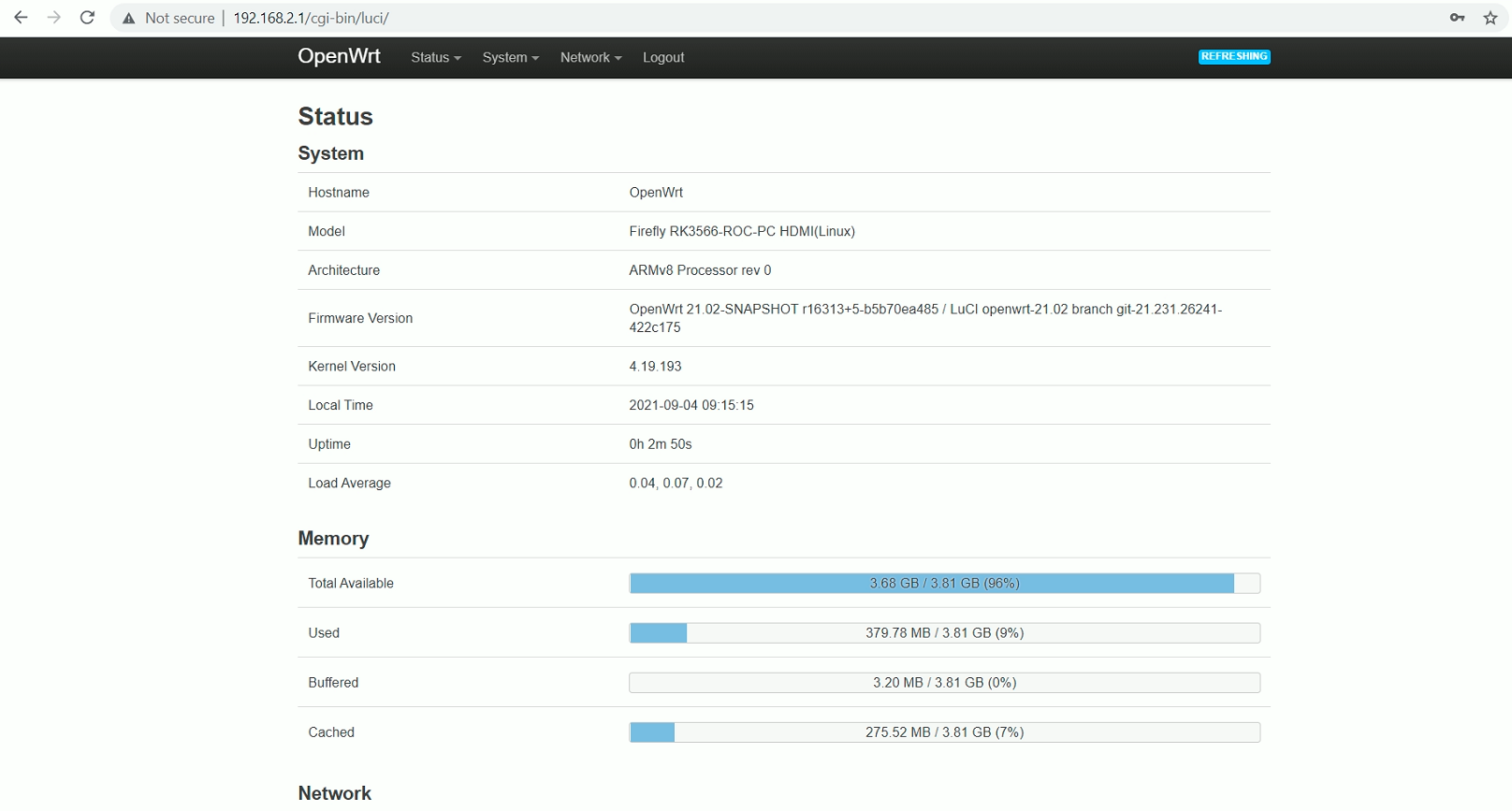Click the OpenWrt brand logo link
1512x811 pixels.
pos(339,56)
